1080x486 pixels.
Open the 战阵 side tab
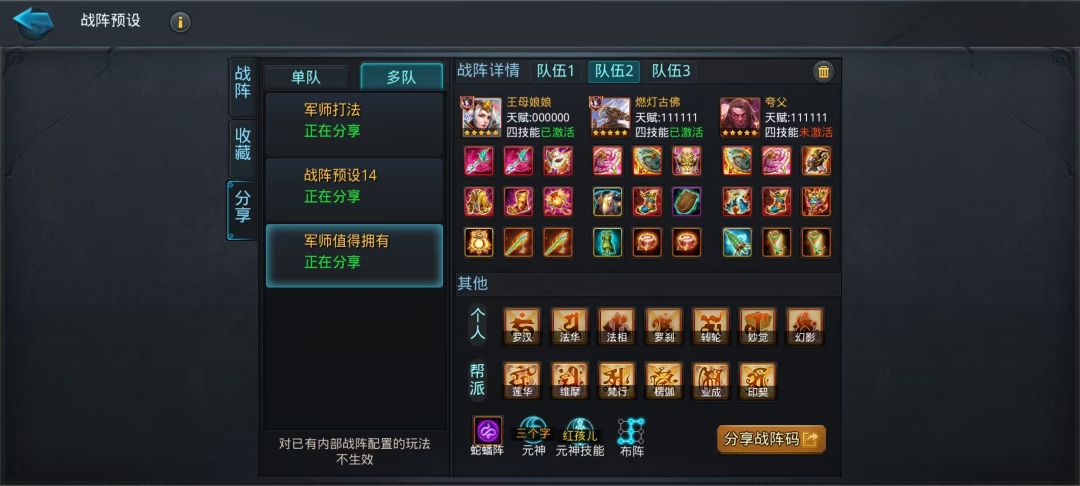pyautogui.click(x=242, y=83)
